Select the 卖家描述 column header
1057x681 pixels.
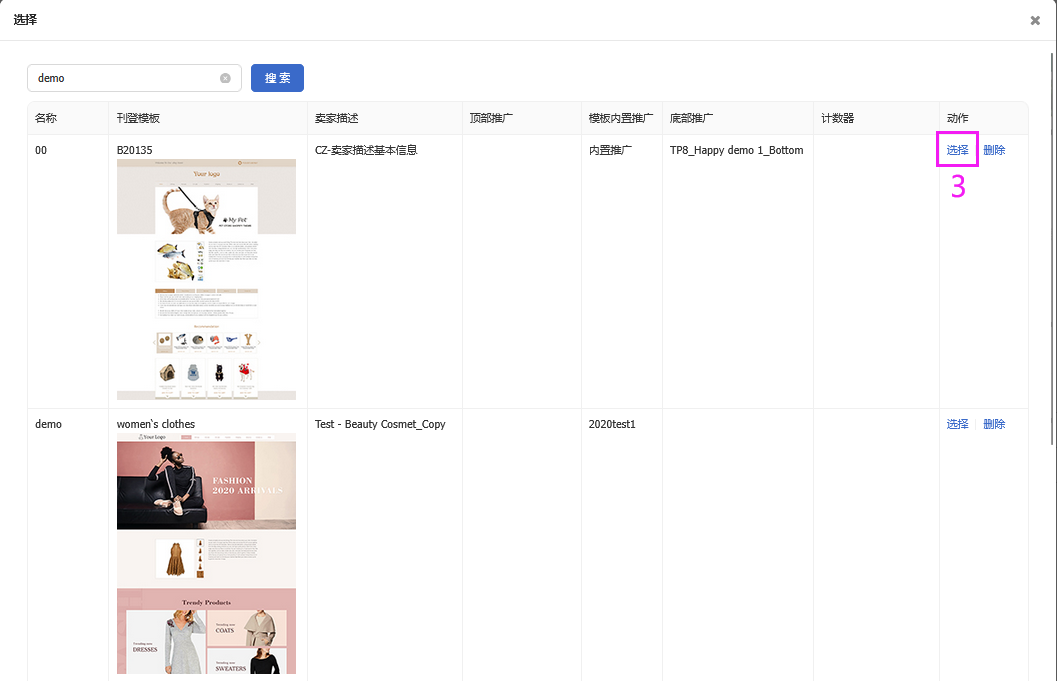tap(336, 118)
